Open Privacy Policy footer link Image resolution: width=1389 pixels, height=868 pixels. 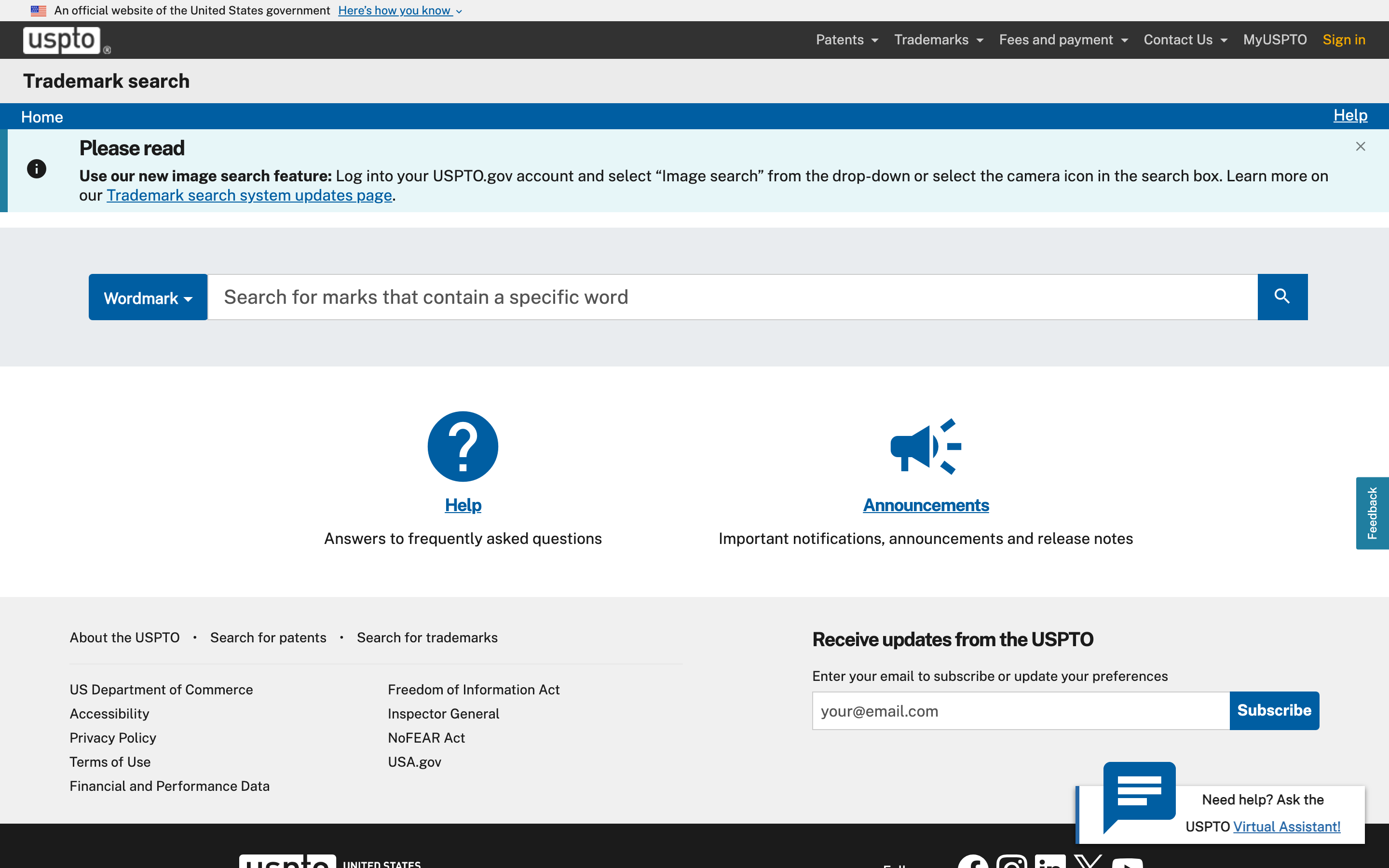tap(112, 738)
